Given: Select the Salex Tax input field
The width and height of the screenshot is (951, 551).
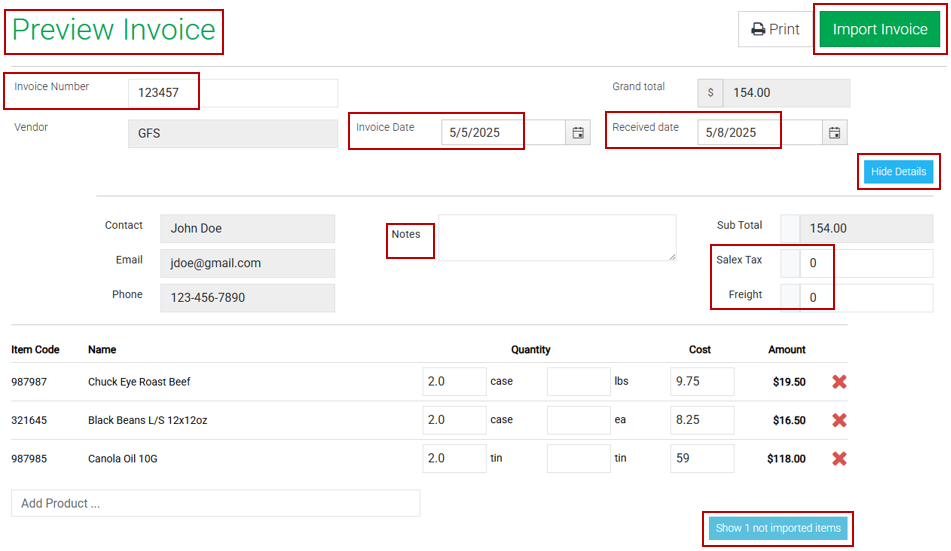Looking at the screenshot, I should 866,264.
